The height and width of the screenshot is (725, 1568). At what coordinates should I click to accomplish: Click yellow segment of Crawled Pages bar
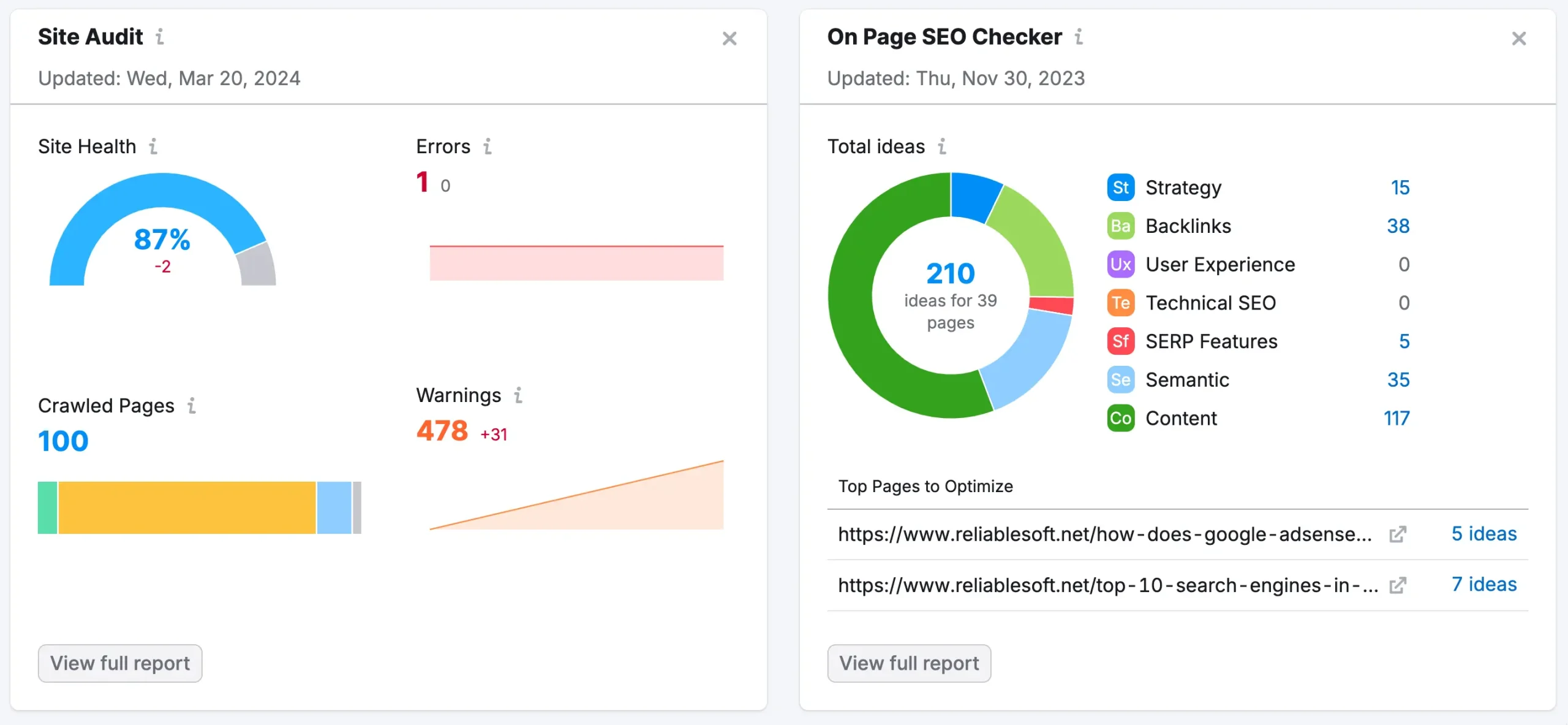point(187,507)
